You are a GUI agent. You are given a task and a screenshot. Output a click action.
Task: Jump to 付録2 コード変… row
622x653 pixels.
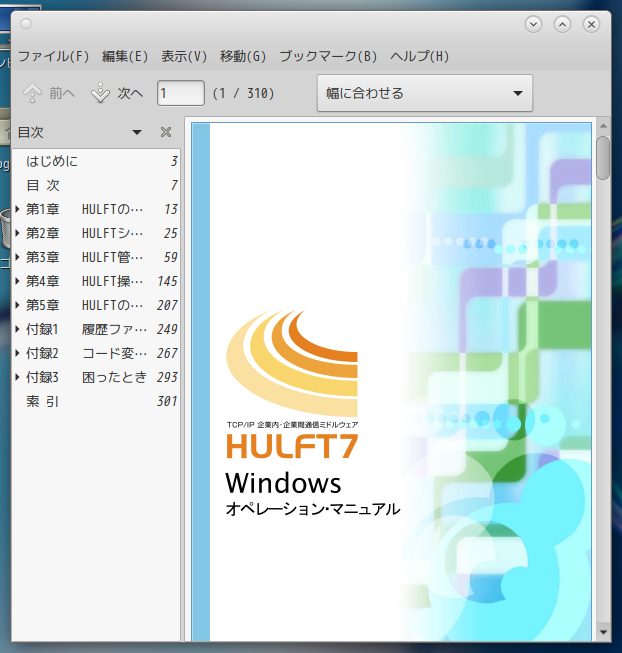tap(96, 353)
